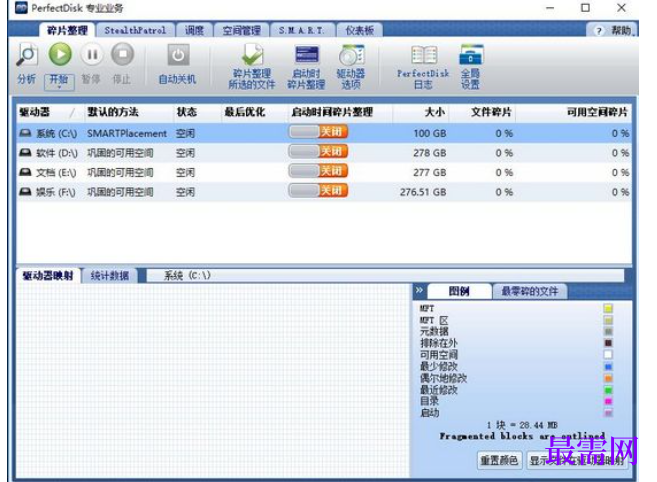
Task: Sort by the 大小 size column header
Action: (x=421, y=112)
